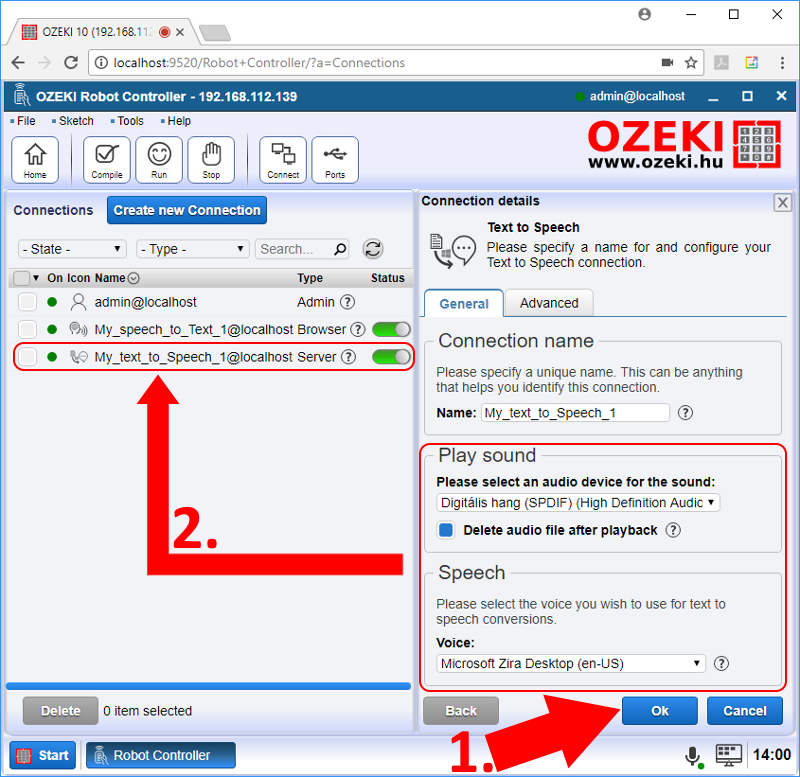Open the Type filter dropdown
Image resolution: width=800 pixels, height=777 pixels.
click(x=193, y=249)
